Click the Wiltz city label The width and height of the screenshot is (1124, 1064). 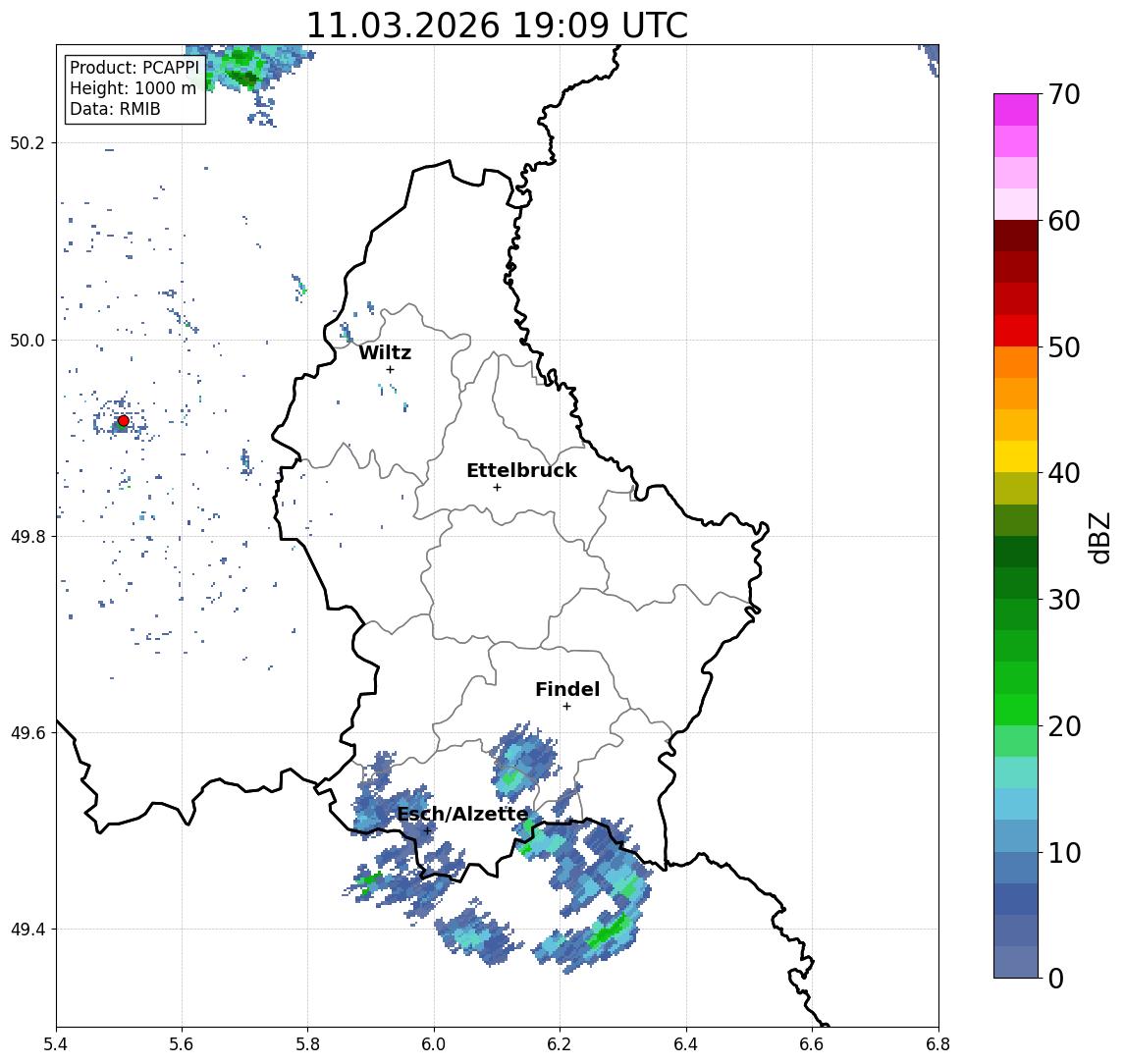click(385, 352)
